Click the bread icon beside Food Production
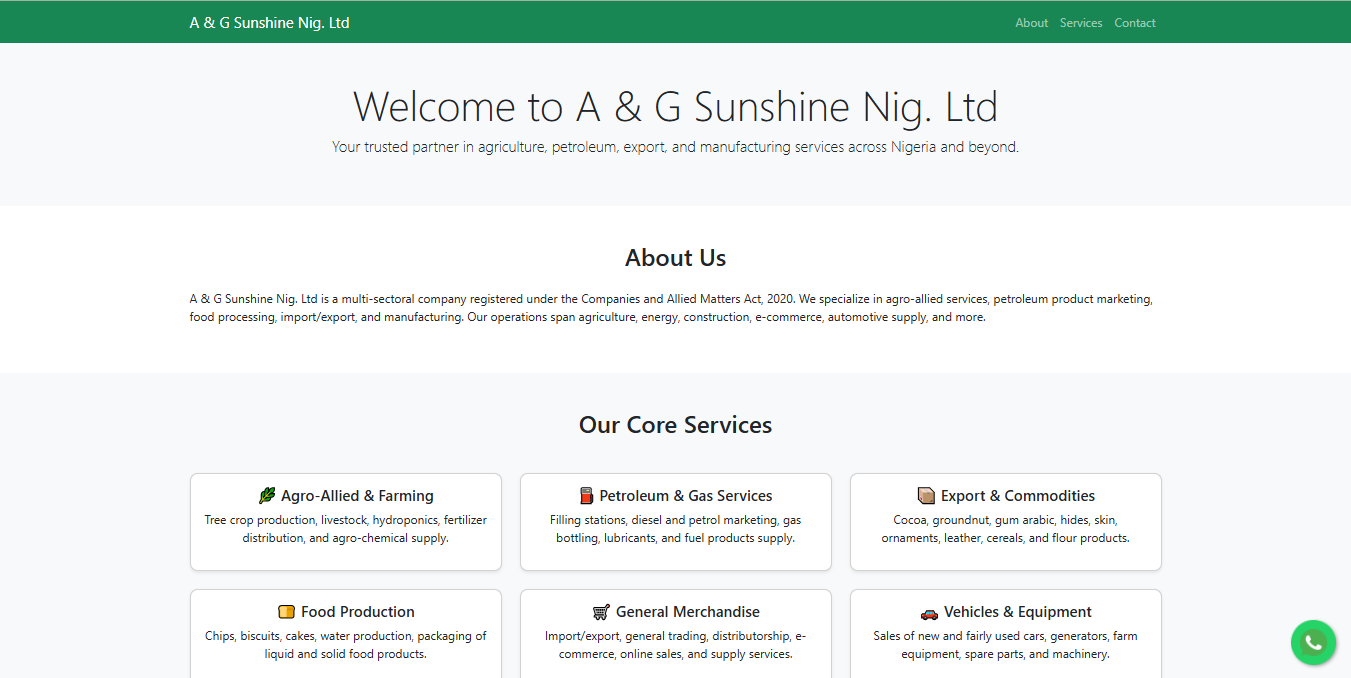Screen dimensions: 1351x678 pyautogui.click(x=287, y=612)
